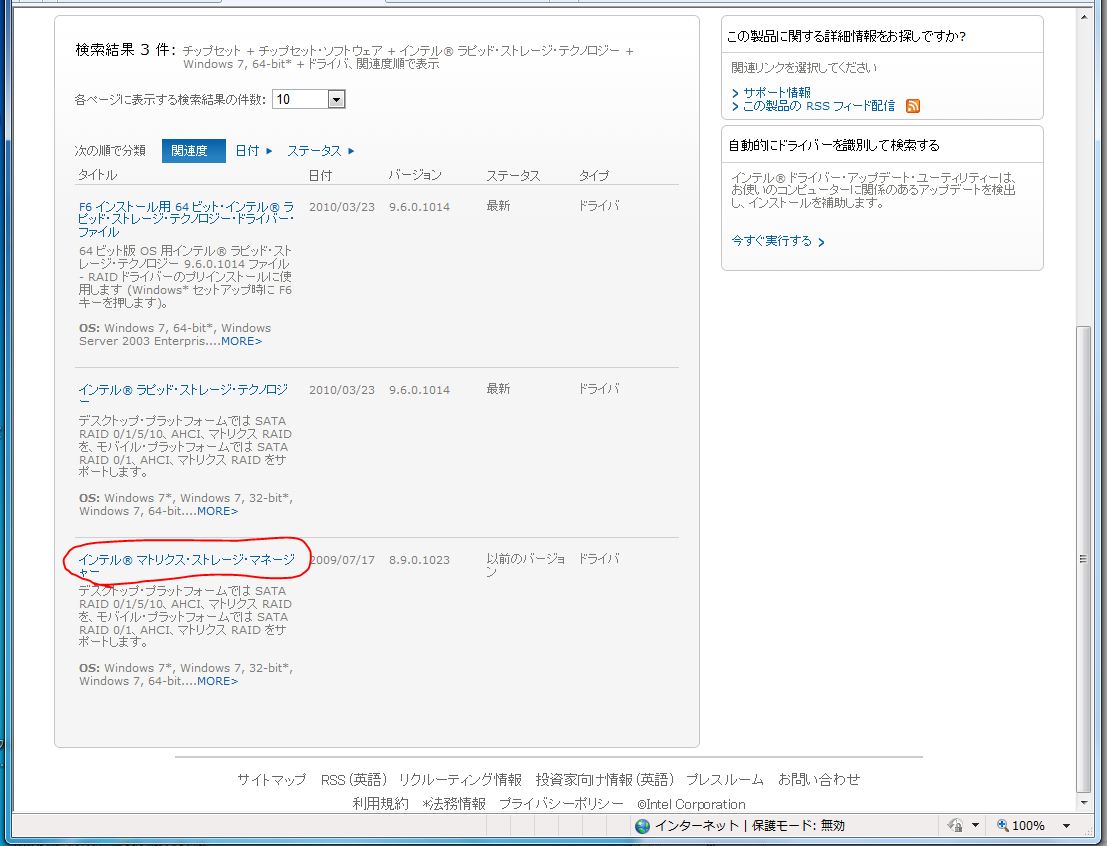Open the インテル ラピッド・ストレージ・テクノロジー result link
The image size is (1107, 846).
click(184, 395)
